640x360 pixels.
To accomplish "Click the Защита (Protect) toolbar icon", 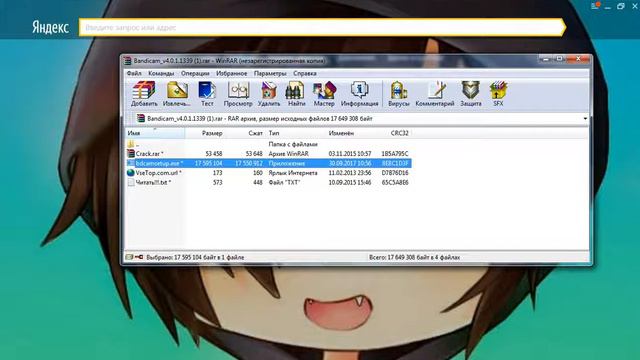I will 471,90.
